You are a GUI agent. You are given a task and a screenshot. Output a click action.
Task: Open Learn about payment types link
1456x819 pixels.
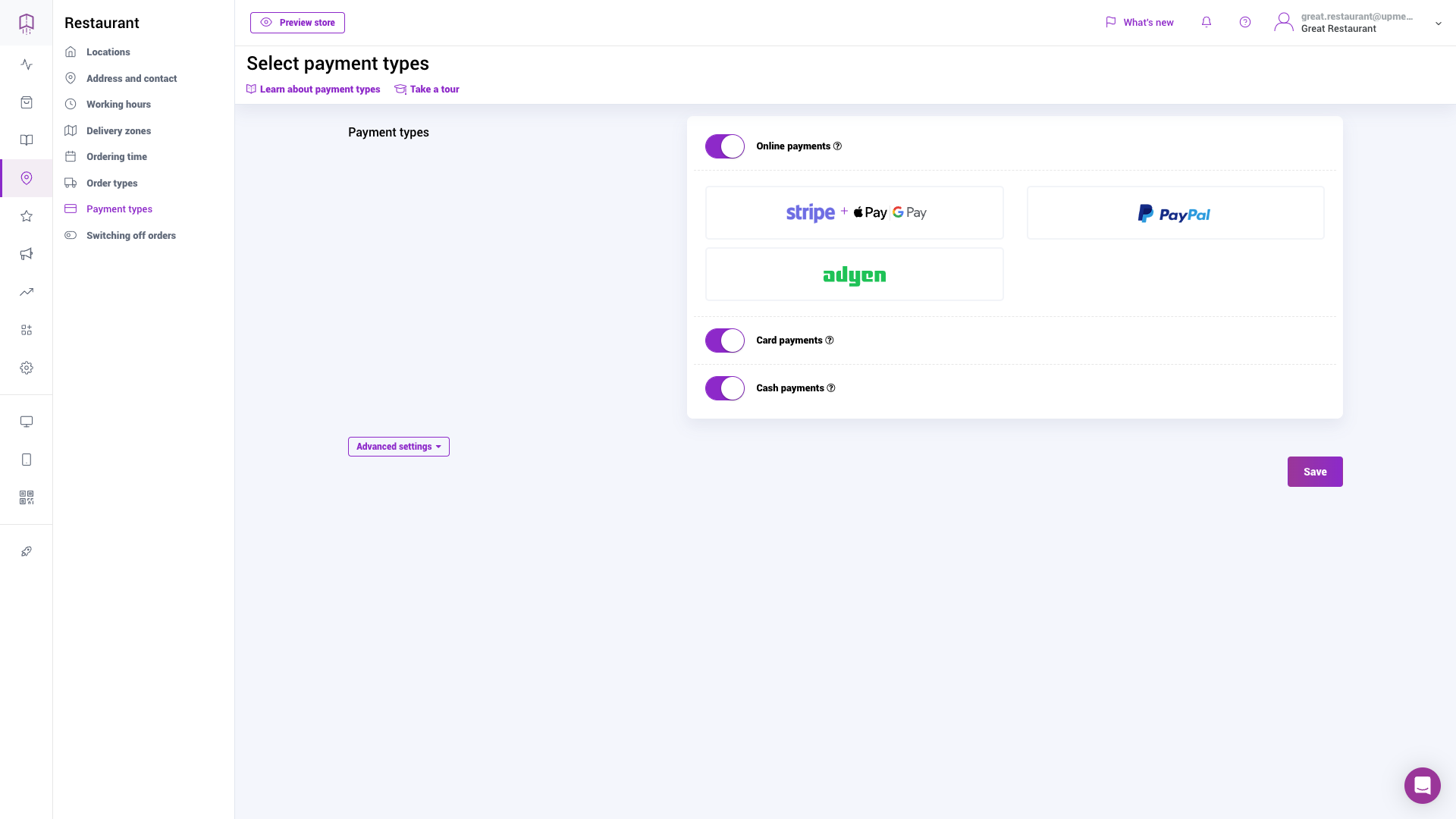[x=313, y=89]
